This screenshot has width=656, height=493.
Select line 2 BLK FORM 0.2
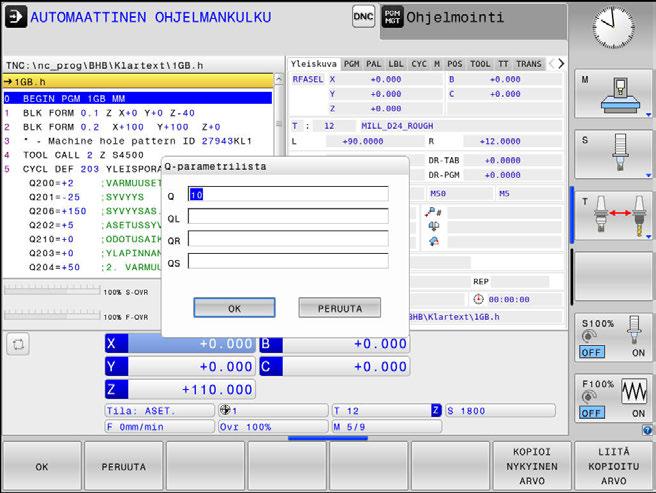click(137, 127)
